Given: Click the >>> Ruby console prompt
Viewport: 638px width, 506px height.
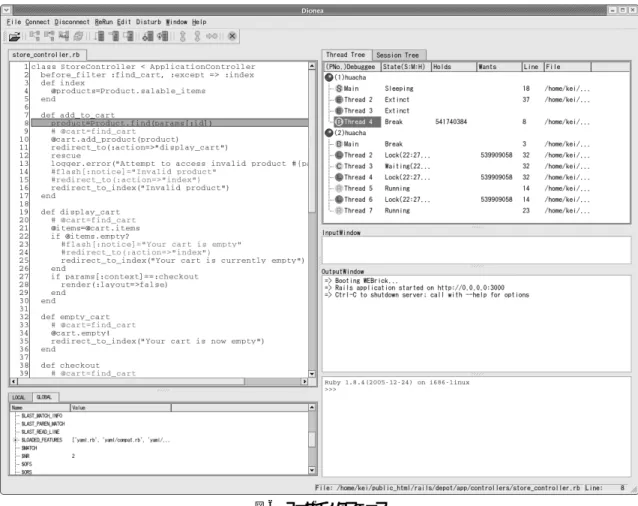Looking at the screenshot, I should point(330,390).
